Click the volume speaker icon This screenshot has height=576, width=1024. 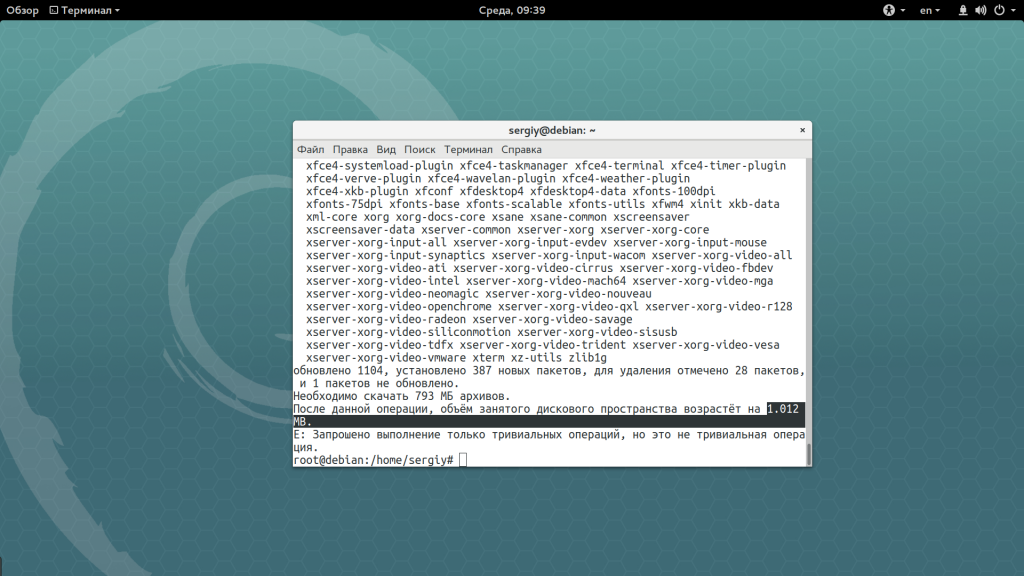pyautogui.click(x=980, y=10)
